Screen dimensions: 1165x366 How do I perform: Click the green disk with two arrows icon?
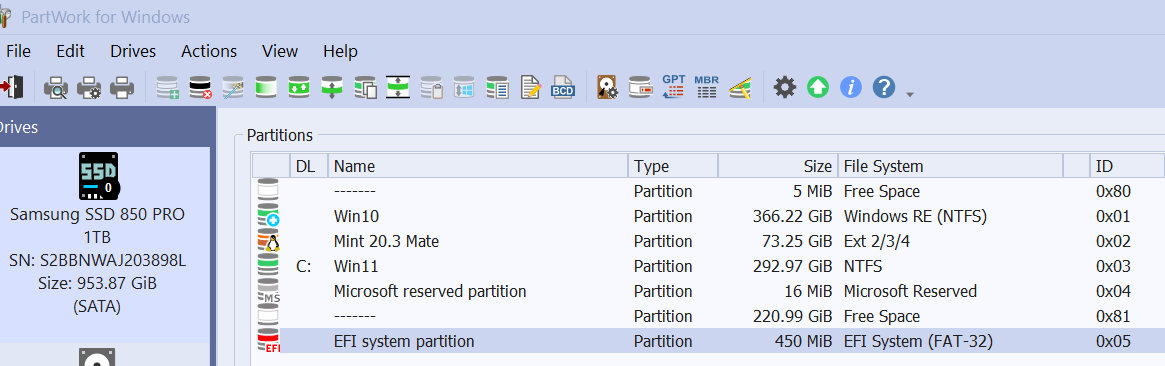click(299, 88)
